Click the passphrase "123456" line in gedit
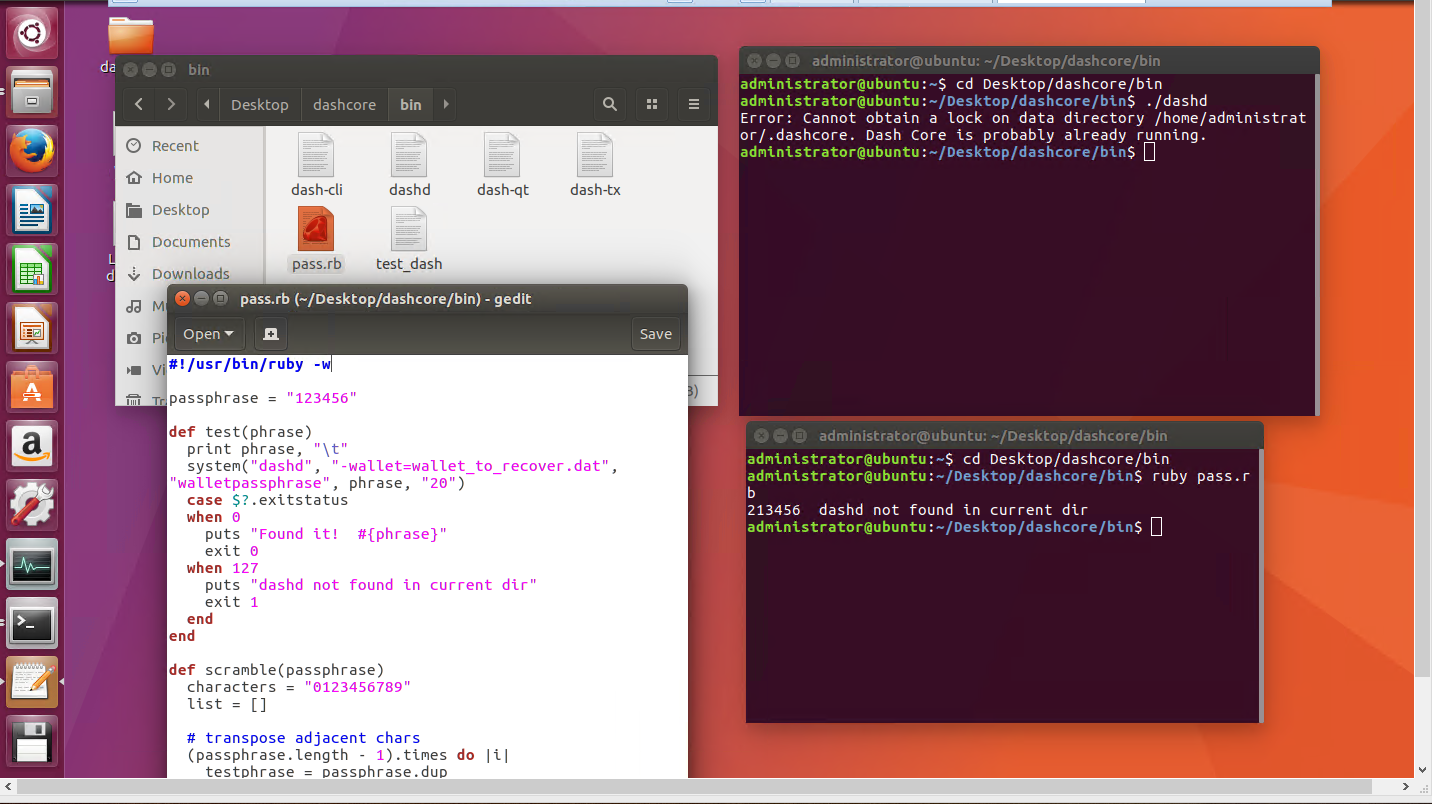The width and height of the screenshot is (1432, 804). point(263,398)
